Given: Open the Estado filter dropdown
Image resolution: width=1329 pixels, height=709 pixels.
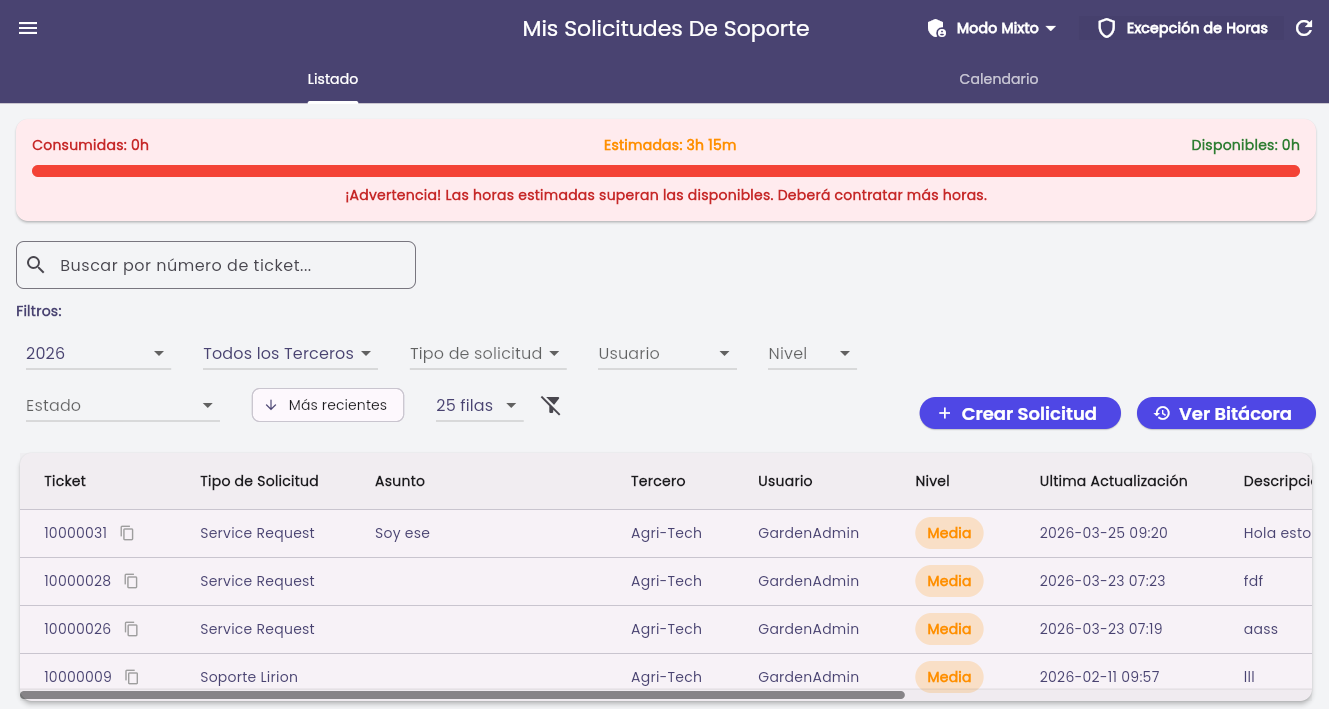Looking at the screenshot, I should pyautogui.click(x=122, y=406).
